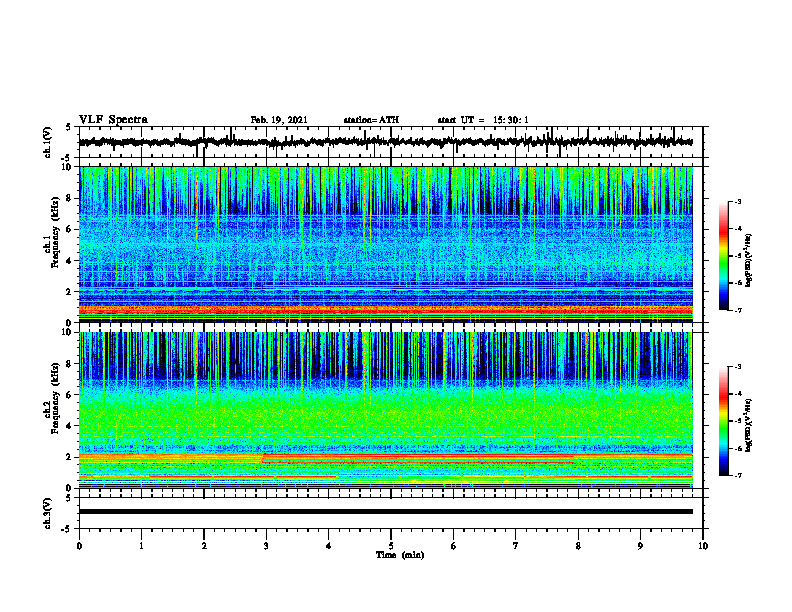Click the ch.2 color scale bar

pyautogui.click(x=724, y=421)
